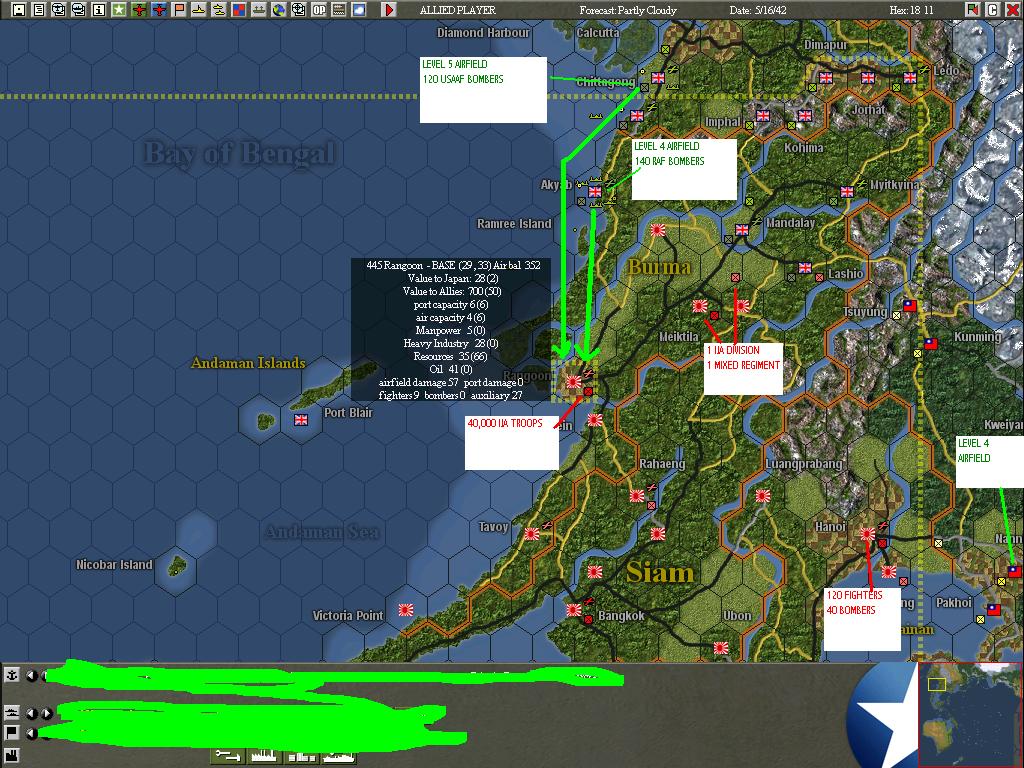Click the 'Rahaeng' map label
Screen dimensions: 1024x768
[x=662, y=464]
